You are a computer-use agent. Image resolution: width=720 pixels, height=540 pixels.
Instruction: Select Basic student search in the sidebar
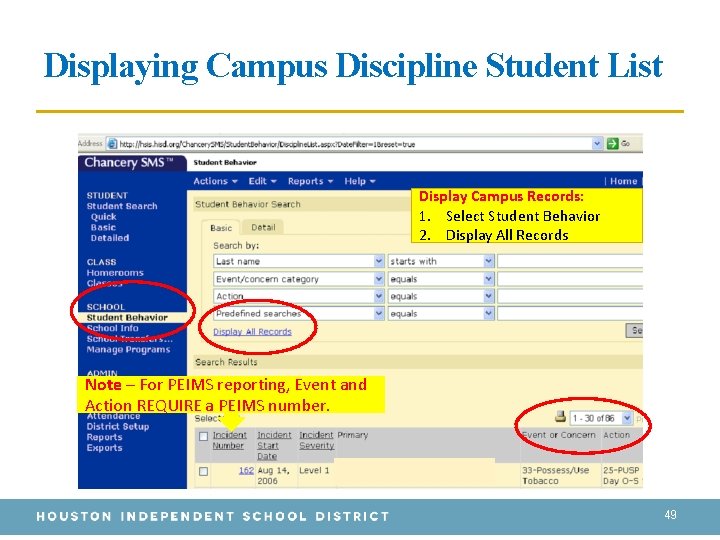pos(103,227)
